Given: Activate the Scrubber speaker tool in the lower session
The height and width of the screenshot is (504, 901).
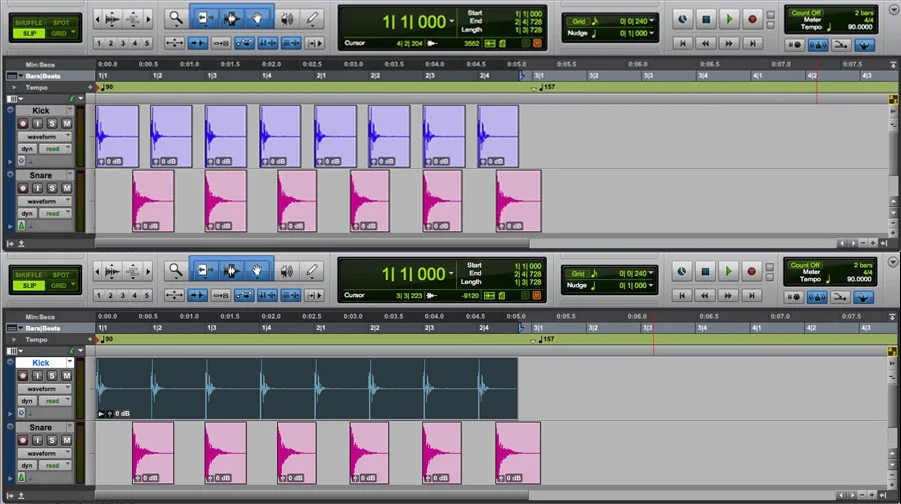Looking at the screenshot, I should click(287, 271).
